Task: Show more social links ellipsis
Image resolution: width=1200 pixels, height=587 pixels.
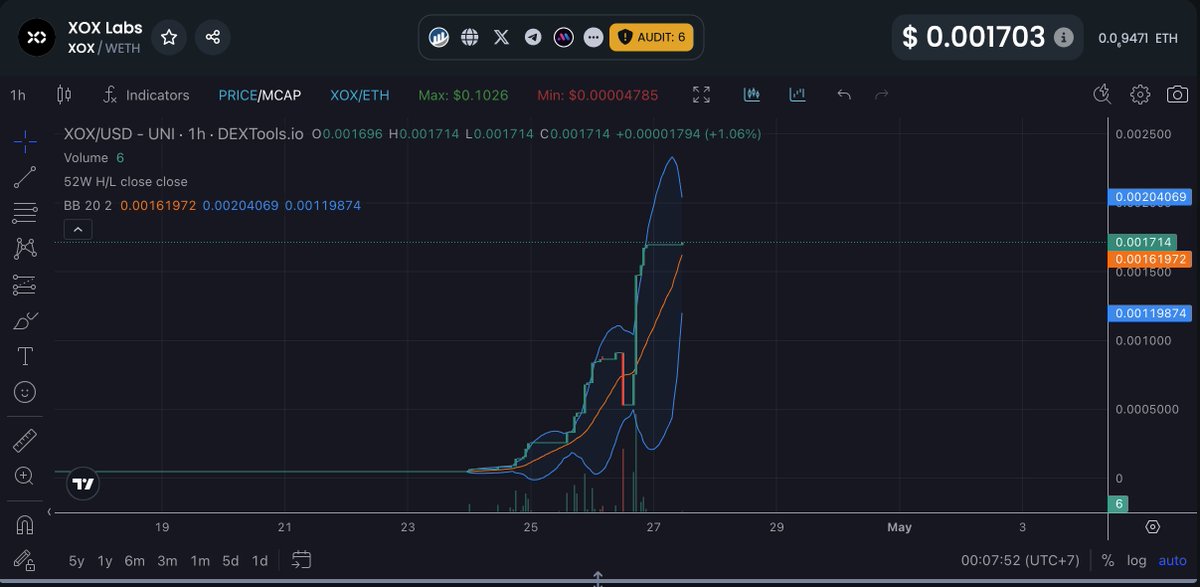Action: [594, 38]
